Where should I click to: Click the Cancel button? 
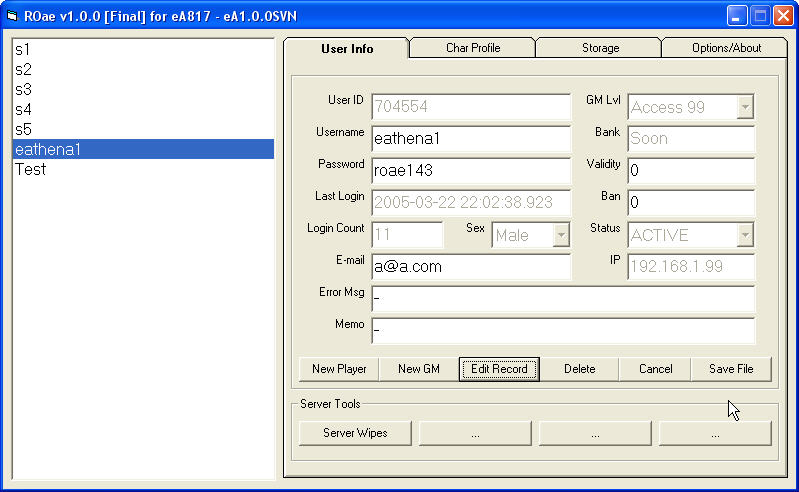tap(655, 369)
